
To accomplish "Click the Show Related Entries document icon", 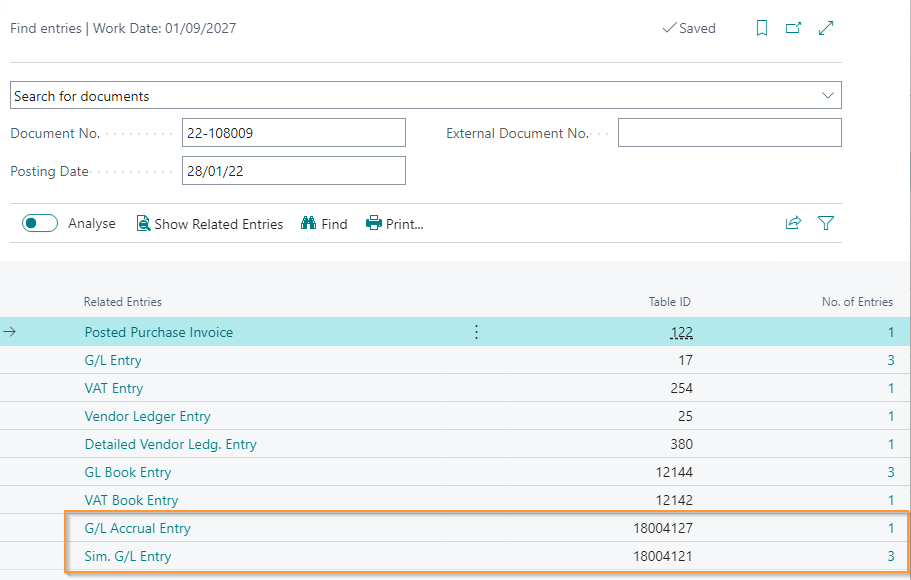I will [143, 223].
